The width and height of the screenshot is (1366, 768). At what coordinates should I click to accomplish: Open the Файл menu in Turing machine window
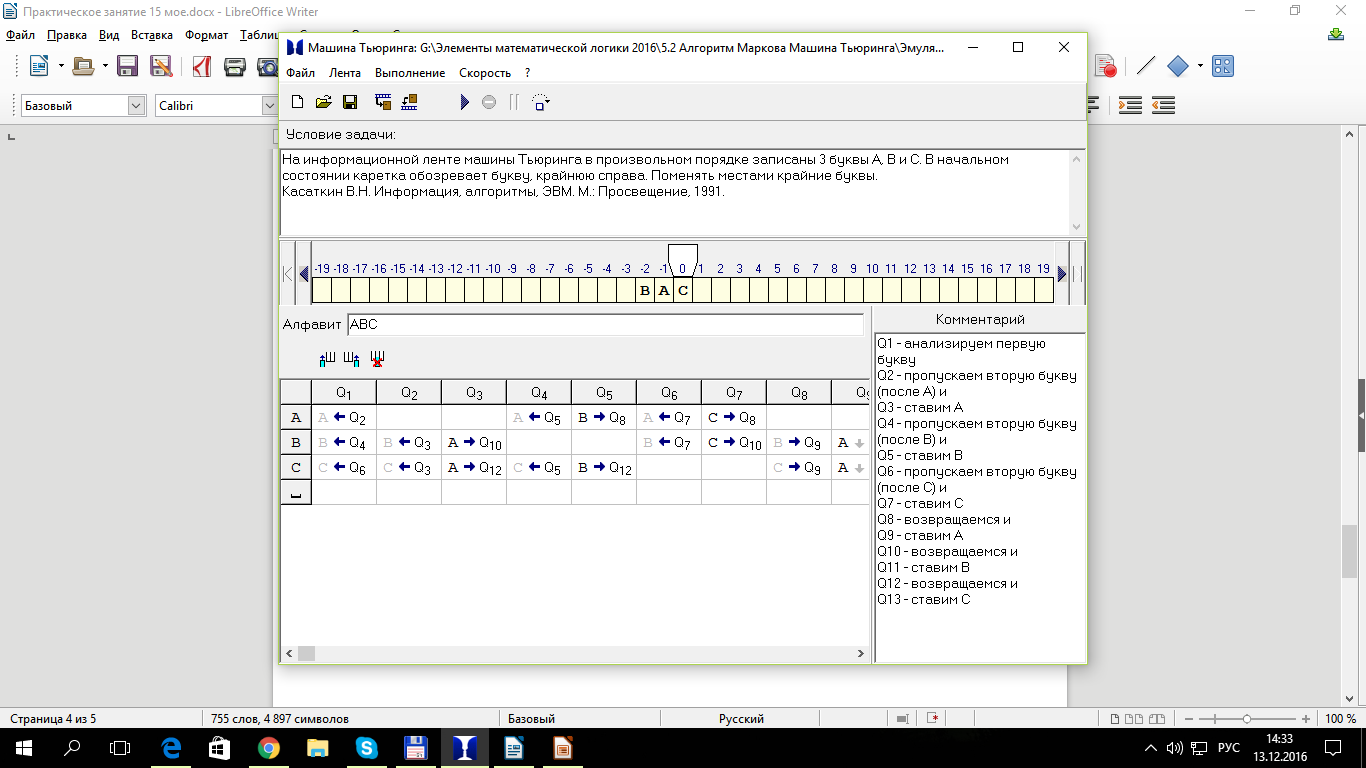pyautogui.click(x=300, y=73)
